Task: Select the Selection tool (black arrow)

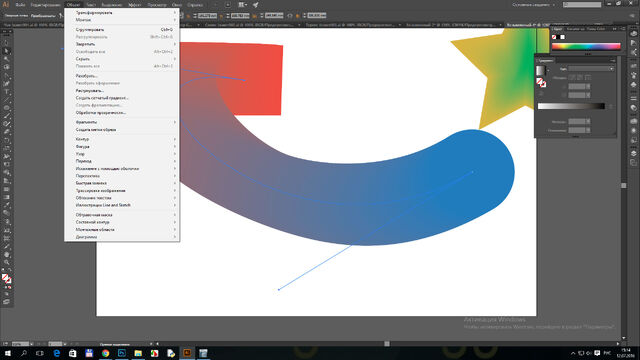Action: pyautogui.click(x=7, y=43)
